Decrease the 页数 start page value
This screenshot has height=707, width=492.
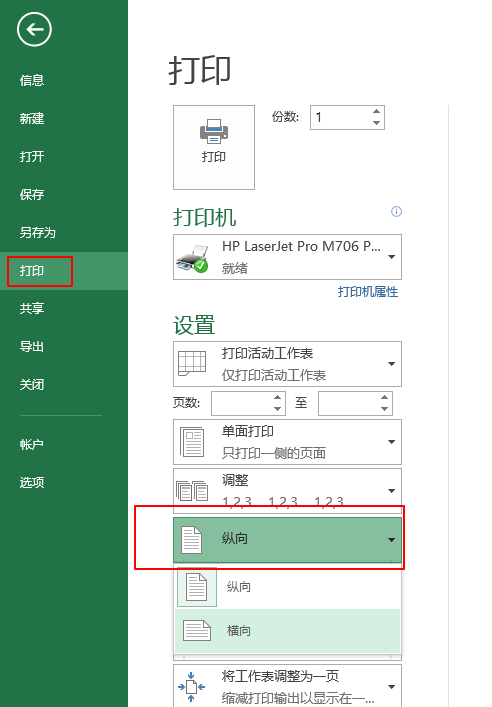pos(278,409)
